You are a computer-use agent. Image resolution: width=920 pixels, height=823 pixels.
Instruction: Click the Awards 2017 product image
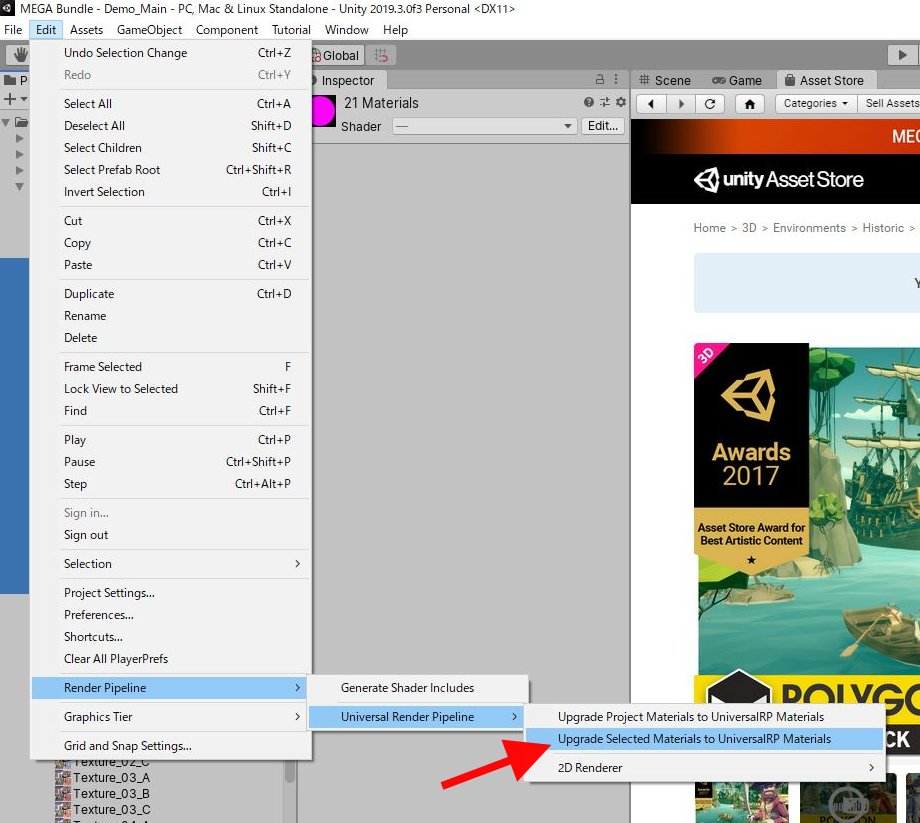click(x=807, y=509)
